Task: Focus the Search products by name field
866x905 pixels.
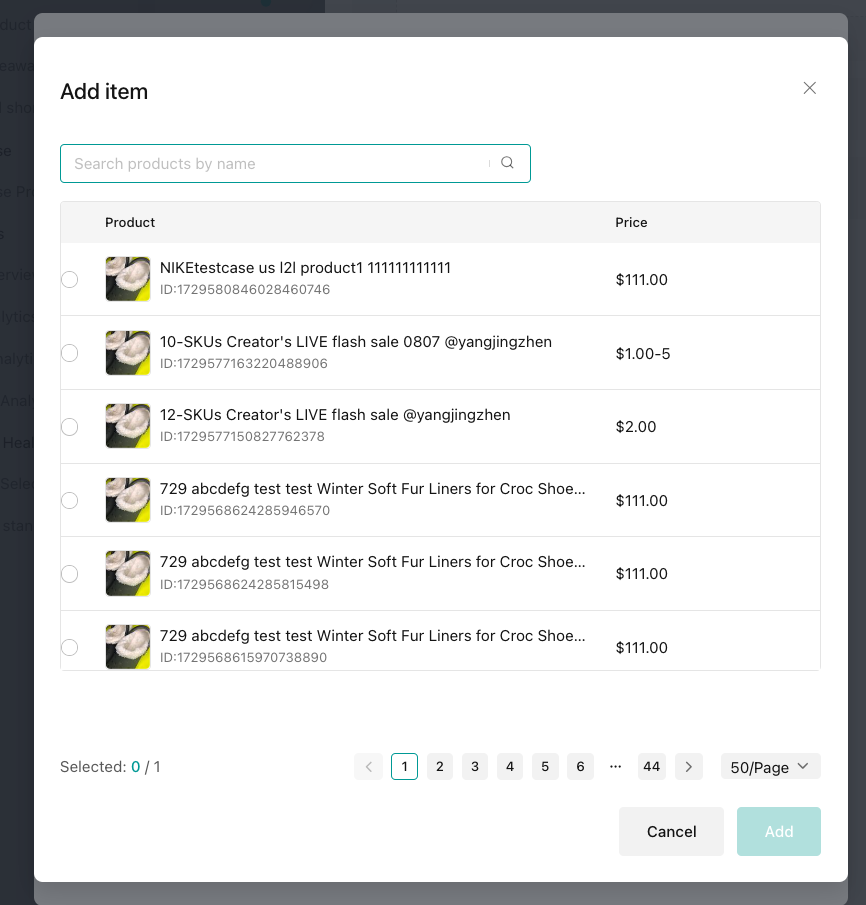Action: point(275,164)
